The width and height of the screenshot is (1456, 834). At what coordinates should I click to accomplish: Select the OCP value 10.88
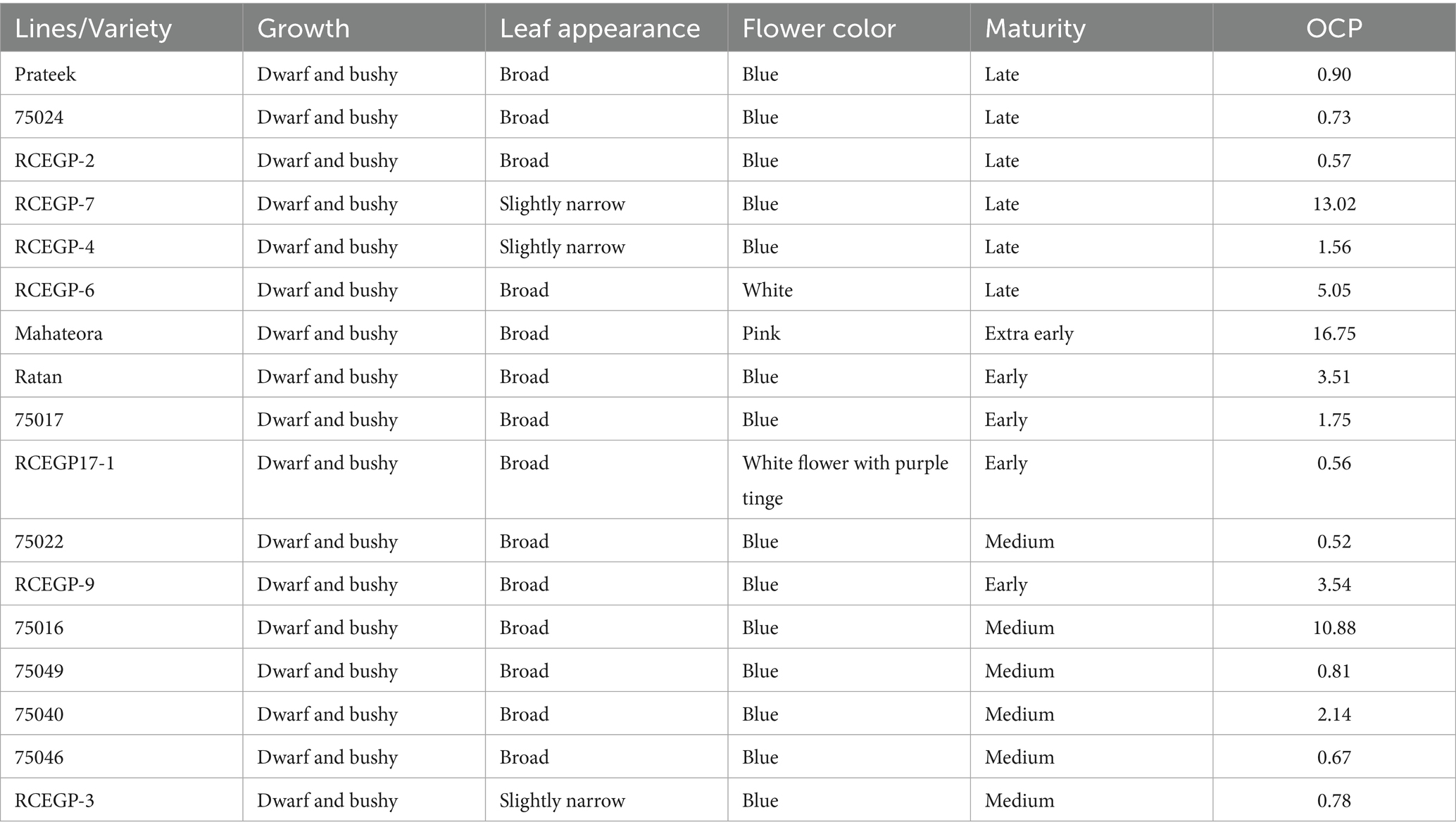1333,627
